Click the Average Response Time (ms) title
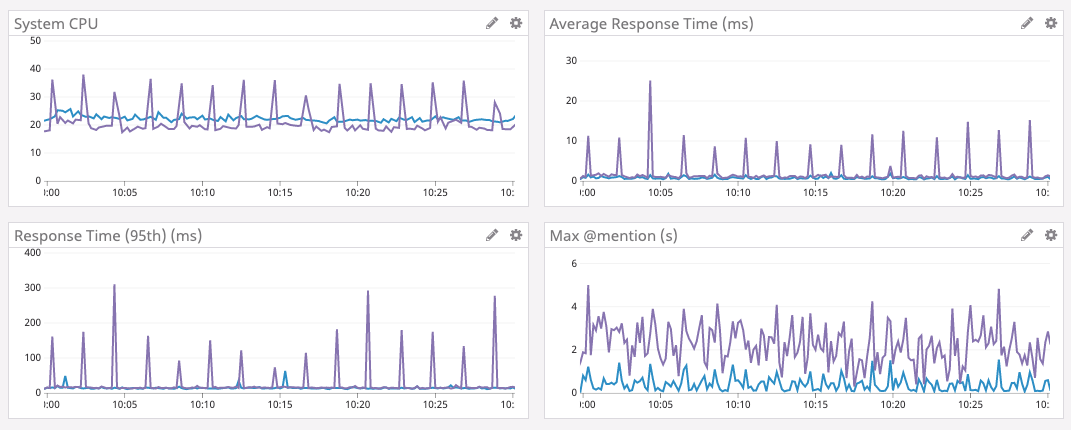The height and width of the screenshot is (430, 1071). click(651, 23)
